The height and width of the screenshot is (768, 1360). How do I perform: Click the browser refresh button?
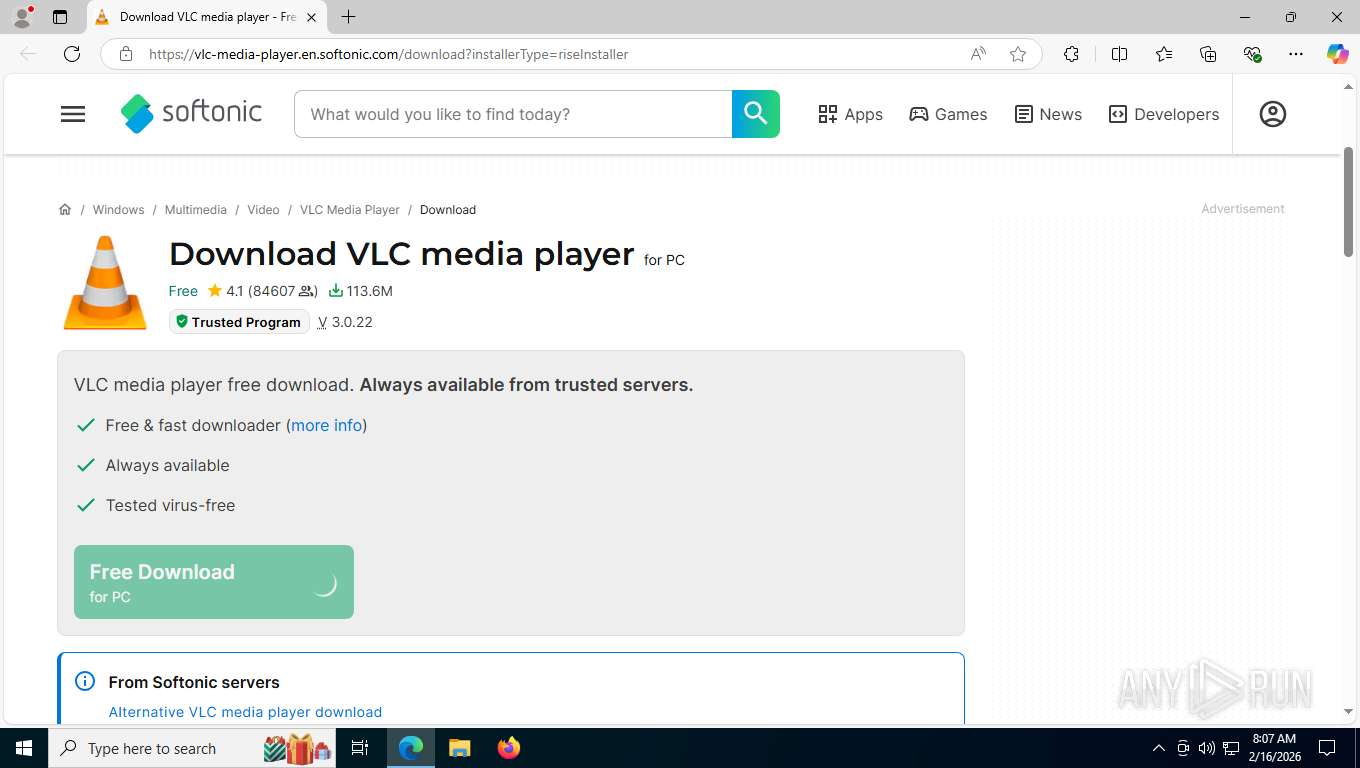pyautogui.click(x=72, y=54)
